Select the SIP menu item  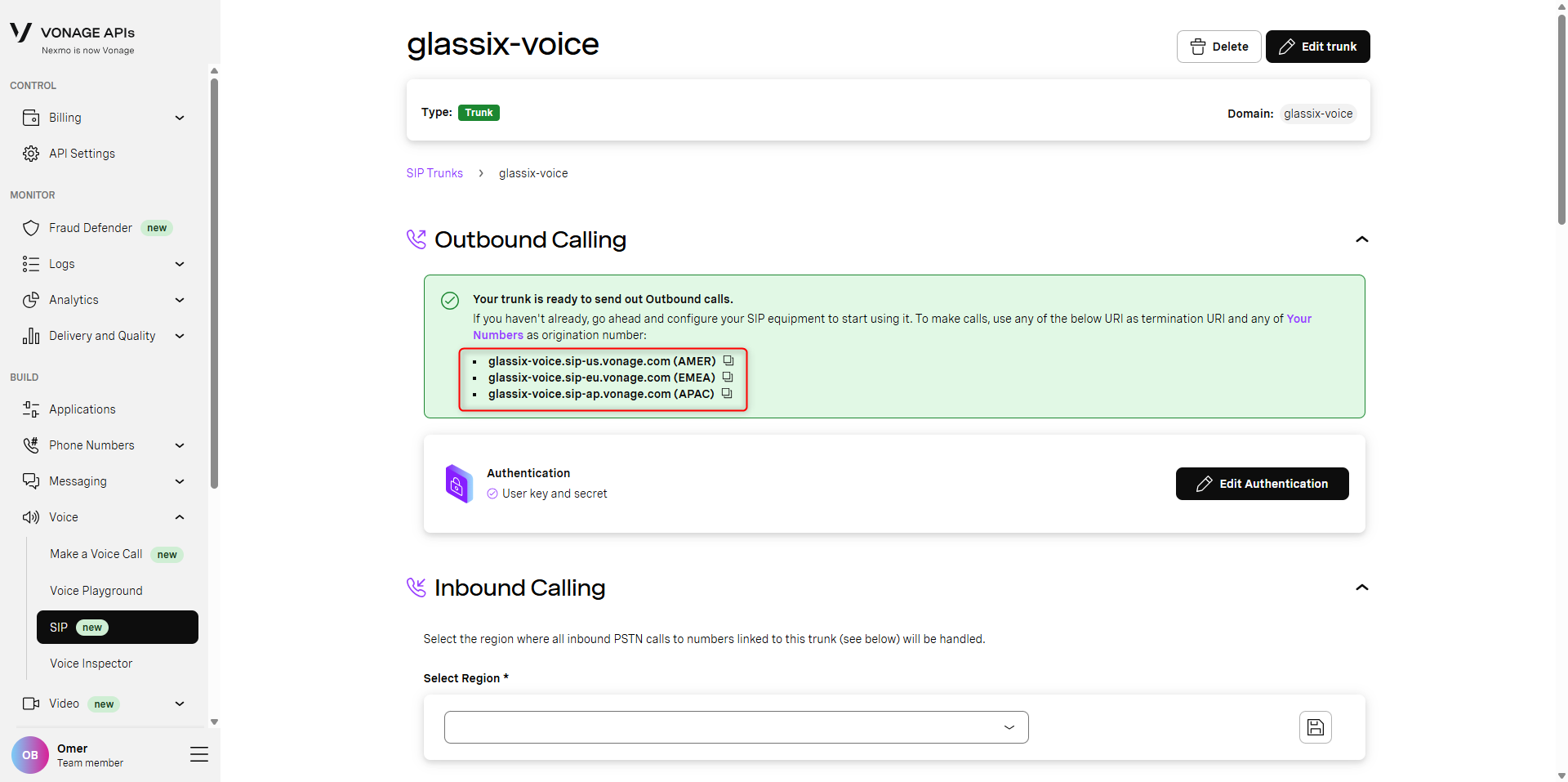pos(118,628)
